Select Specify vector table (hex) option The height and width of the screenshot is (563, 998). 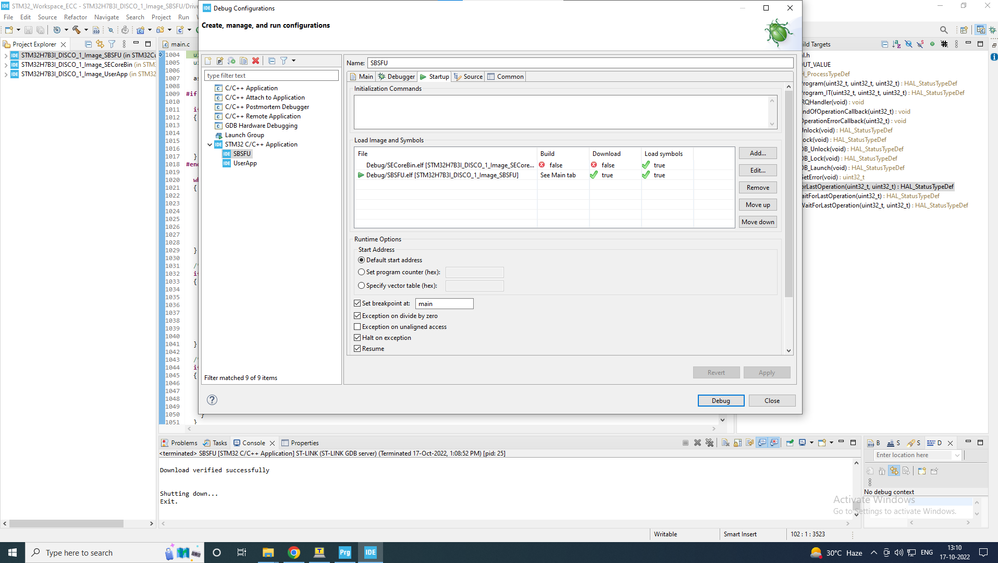coord(362,286)
